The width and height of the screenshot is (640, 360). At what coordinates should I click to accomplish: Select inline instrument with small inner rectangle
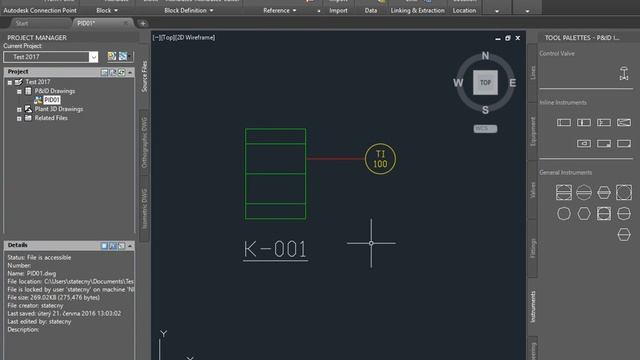pos(584,144)
